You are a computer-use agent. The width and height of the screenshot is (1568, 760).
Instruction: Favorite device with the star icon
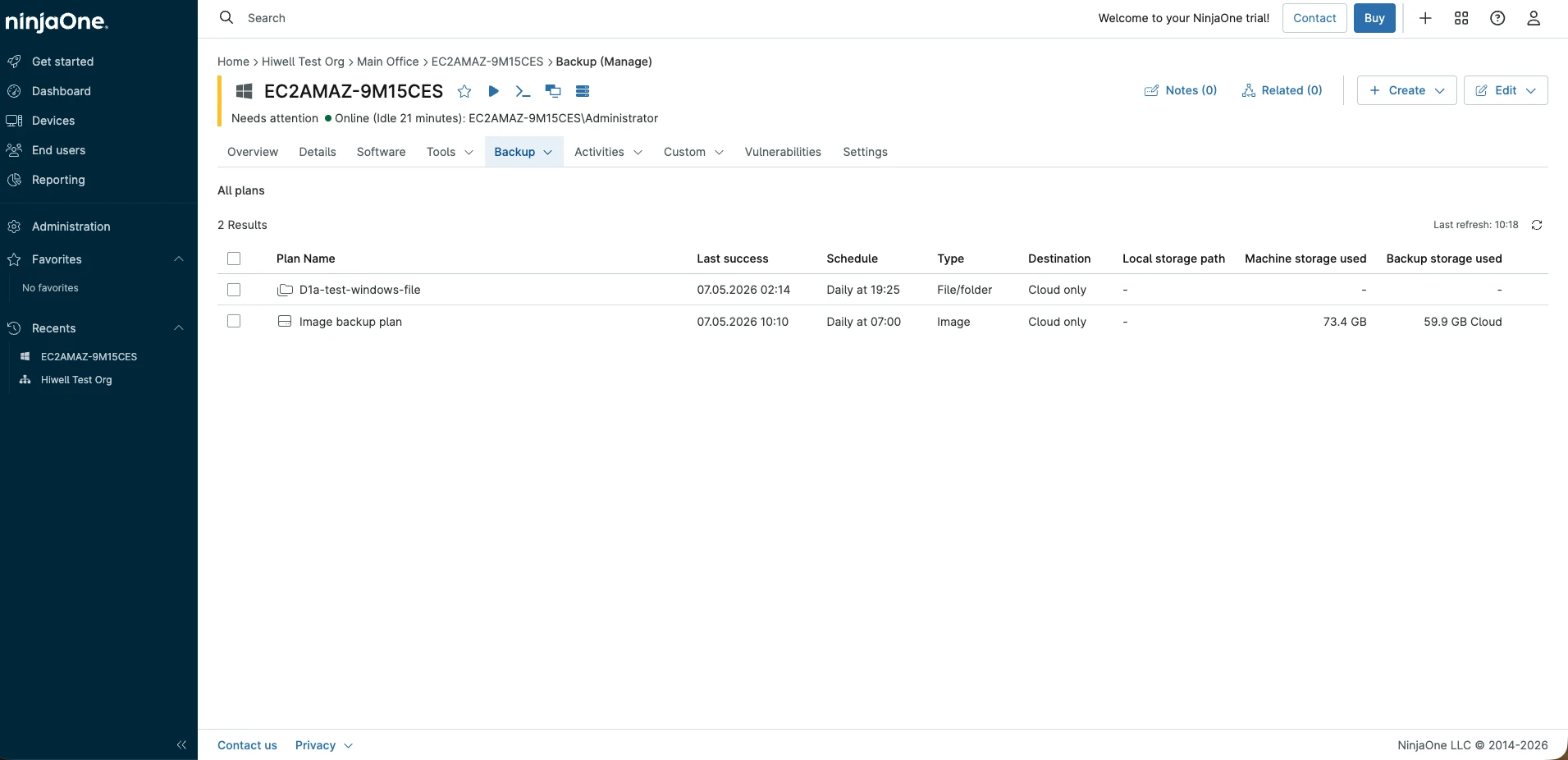[x=464, y=91]
